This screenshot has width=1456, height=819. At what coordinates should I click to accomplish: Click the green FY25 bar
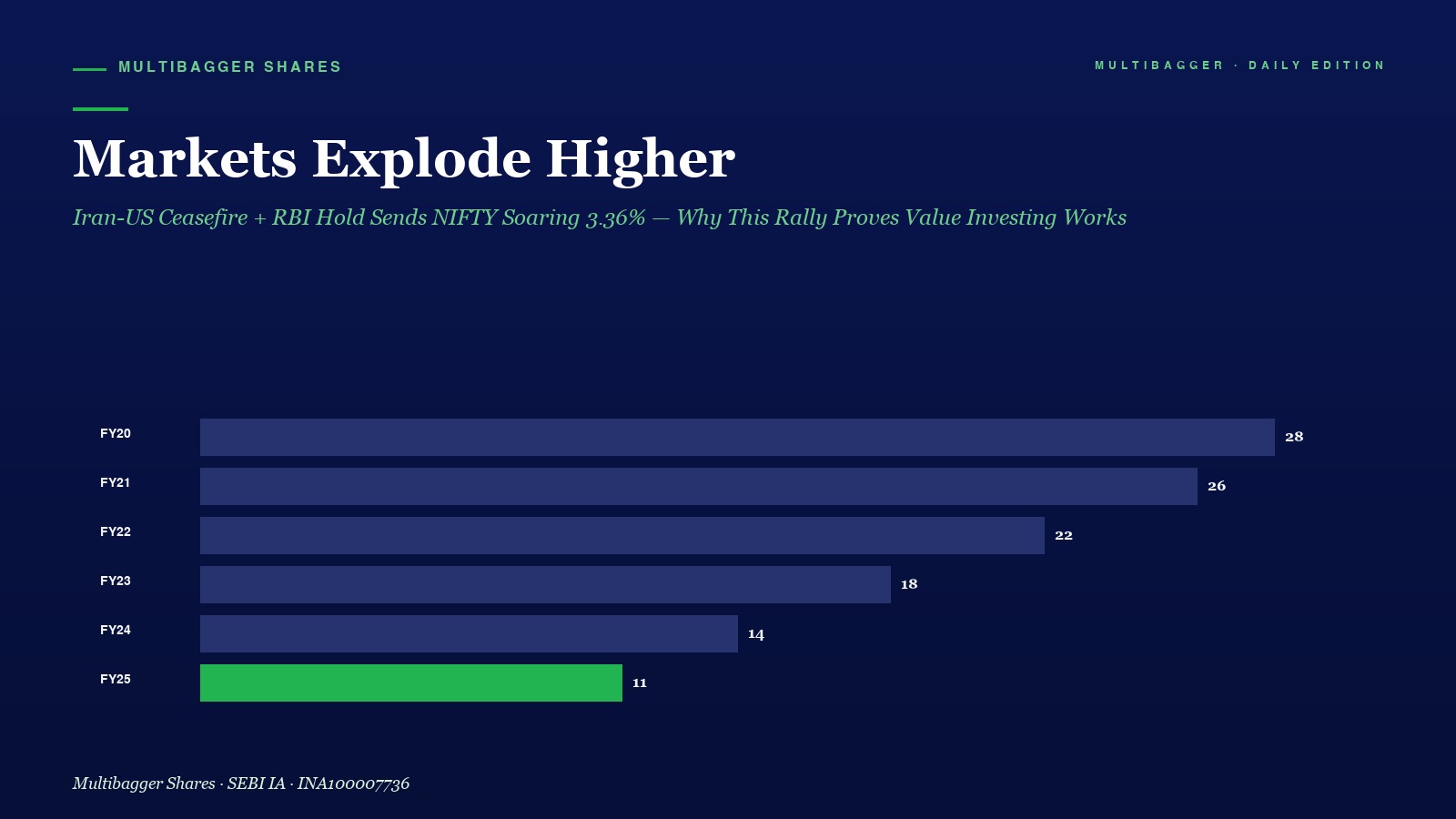coord(411,682)
